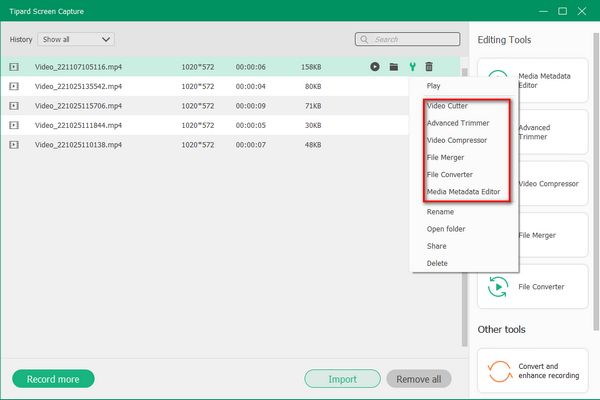
Task: Close the Tipard Screen Capture window
Action: point(582,11)
